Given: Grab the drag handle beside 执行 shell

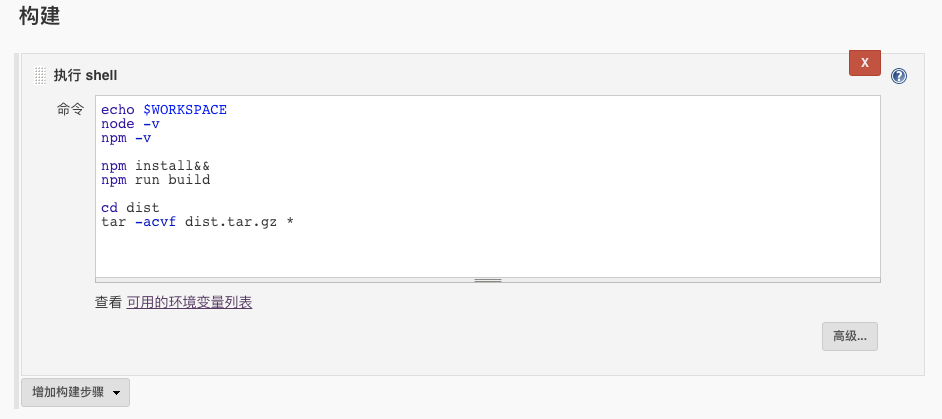Looking at the screenshot, I should tap(40, 76).
